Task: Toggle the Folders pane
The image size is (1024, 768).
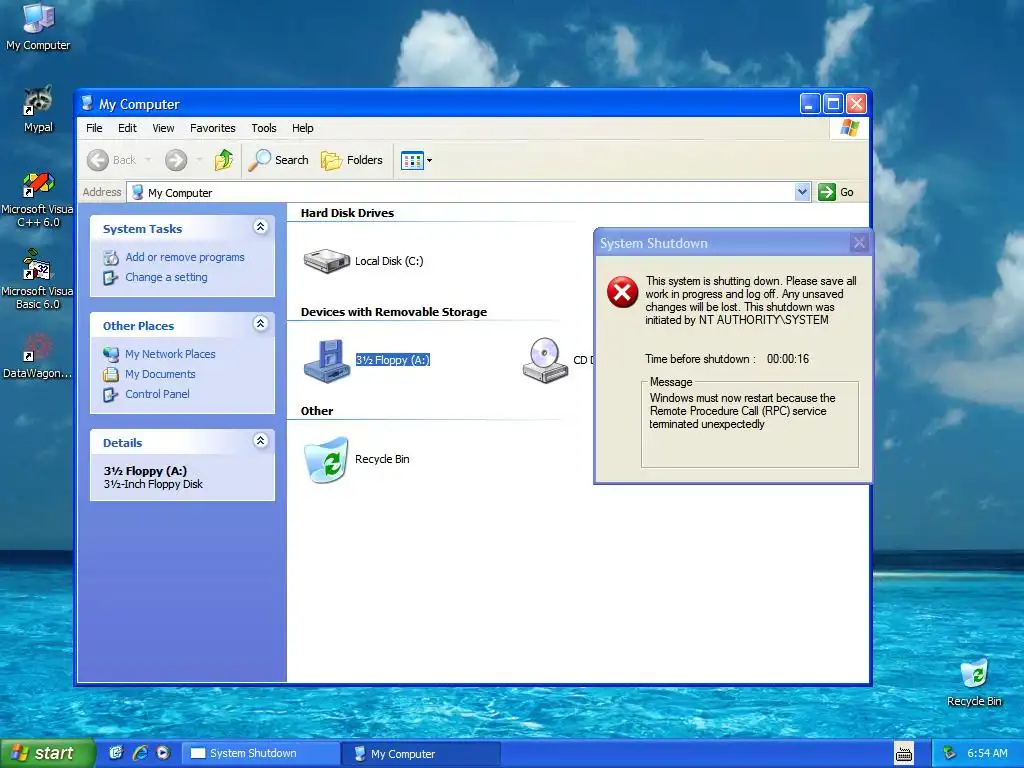Action: 352,160
